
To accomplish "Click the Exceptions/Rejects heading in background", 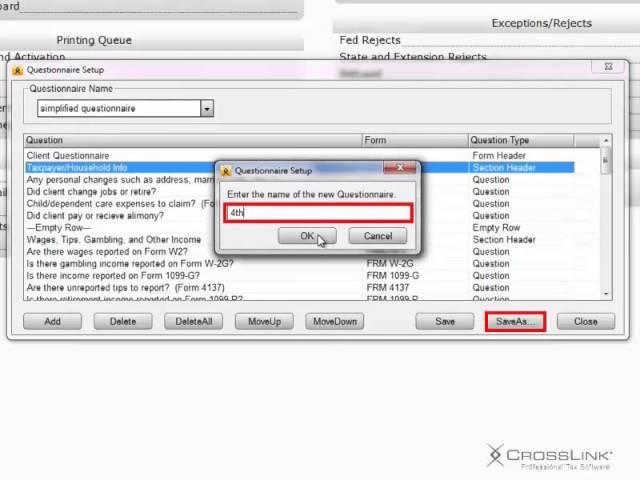I will 542,23.
